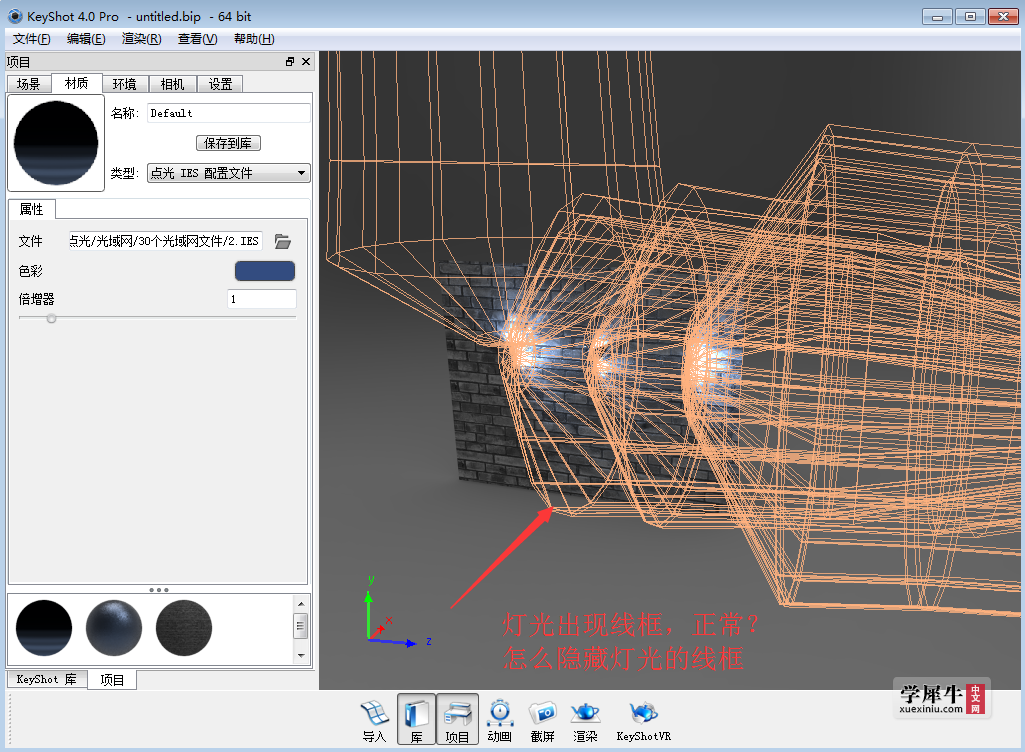Open the 帮助 menu
Viewport: 1025px width, 752px height.
(254, 39)
